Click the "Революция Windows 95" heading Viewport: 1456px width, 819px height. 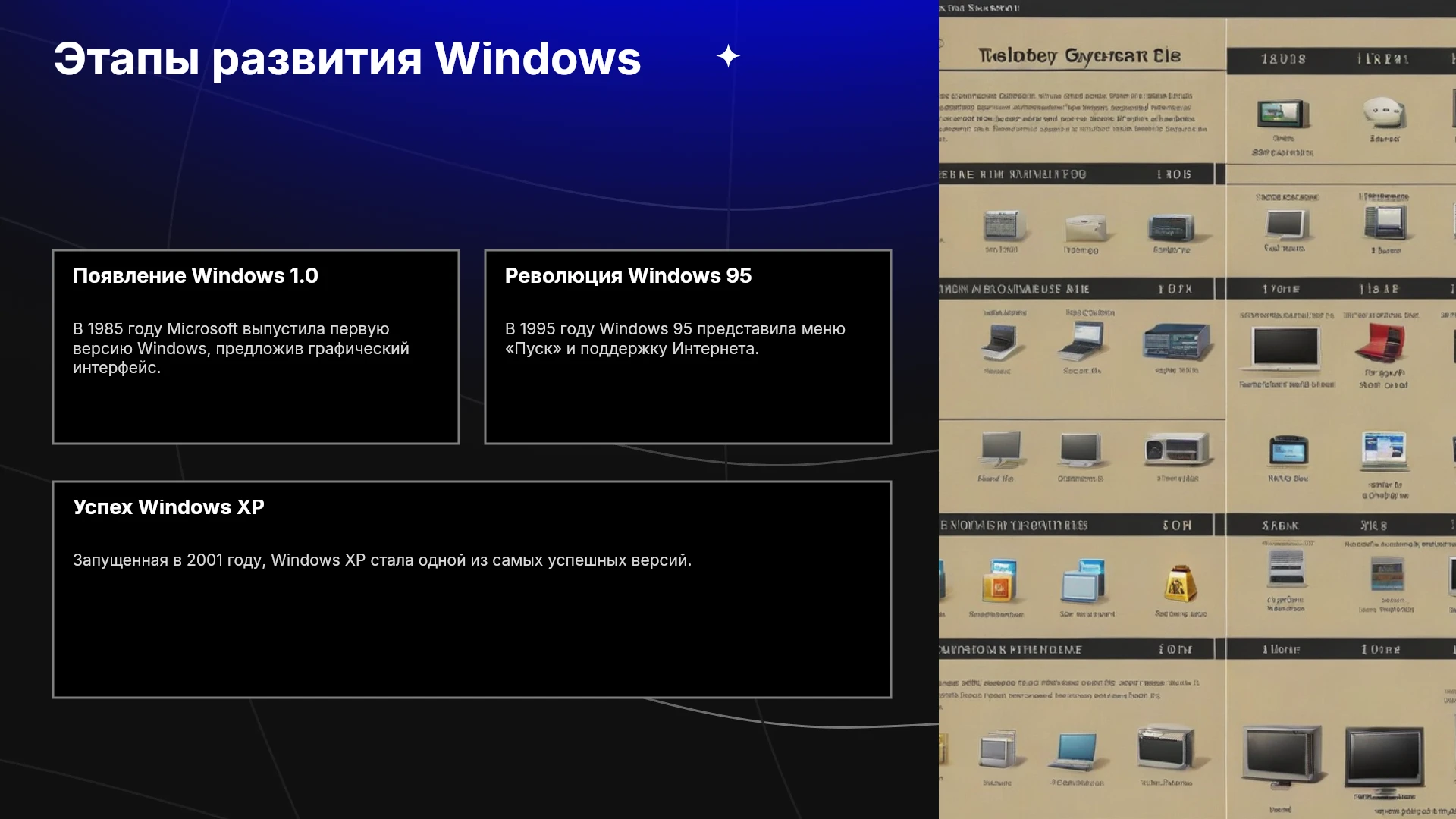pos(628,276)
